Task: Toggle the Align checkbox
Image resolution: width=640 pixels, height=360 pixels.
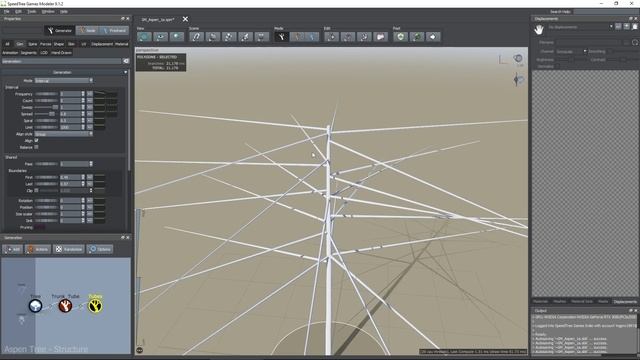Action: 36,140
